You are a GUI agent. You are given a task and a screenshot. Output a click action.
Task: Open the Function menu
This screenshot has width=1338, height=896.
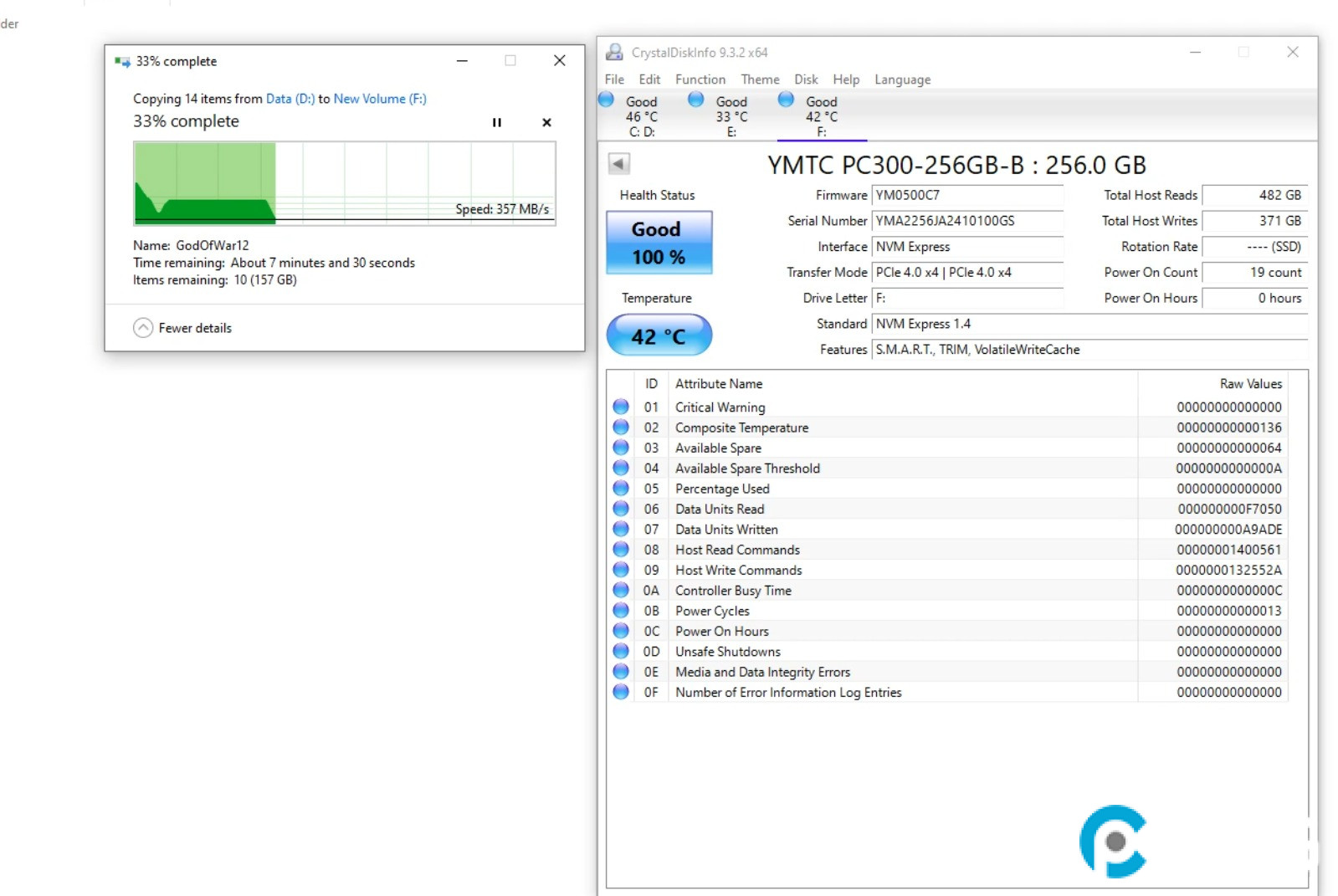(700, 79)
